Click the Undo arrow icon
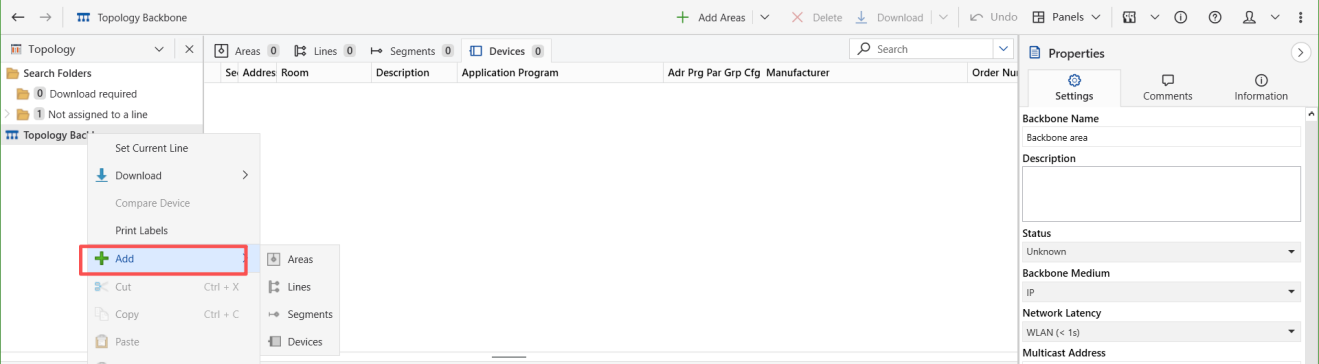Viewport: 1319px width, 364px height. [976, 17]
